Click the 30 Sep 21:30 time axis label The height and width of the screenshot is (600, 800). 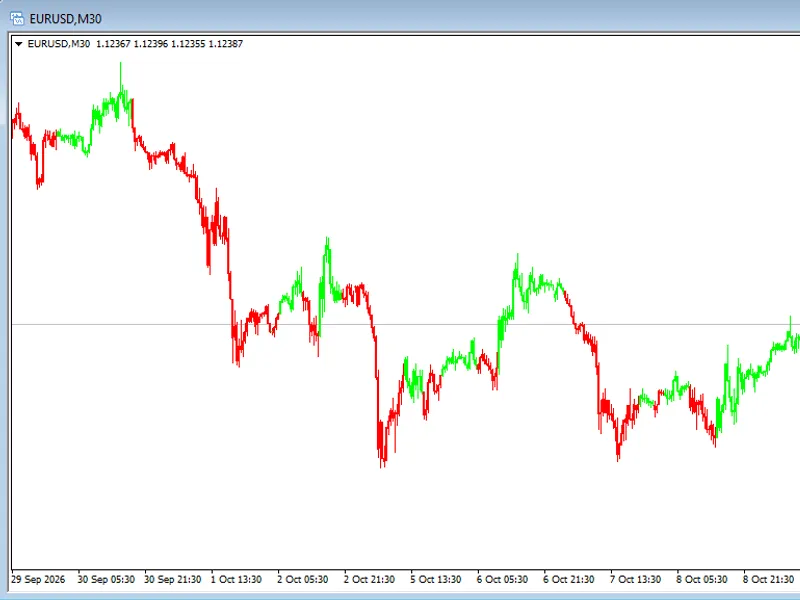pyautogui.click(x=173, y=580)
